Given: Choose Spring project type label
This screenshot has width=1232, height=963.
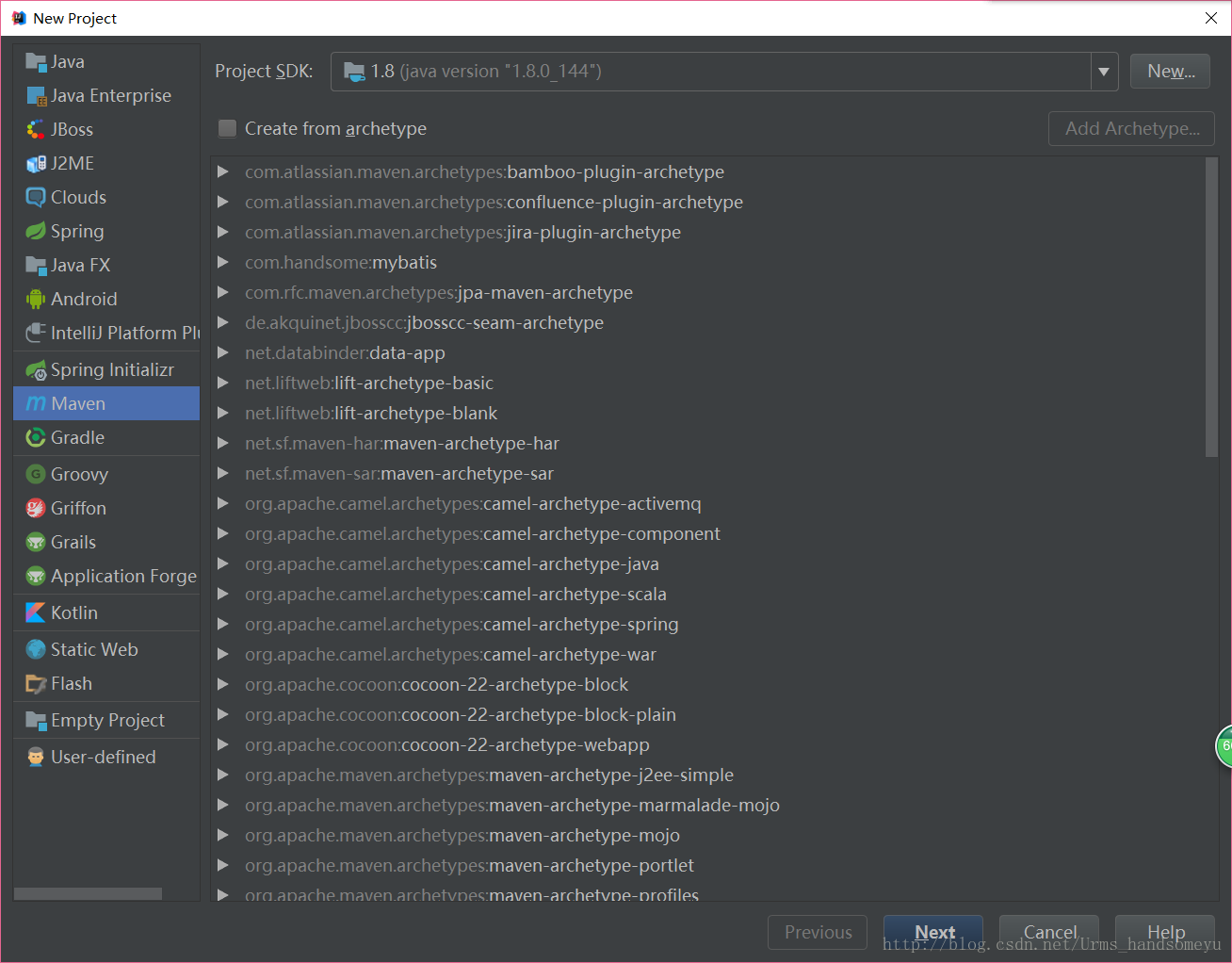Looking at the screenshot, I should pos(77,232).
